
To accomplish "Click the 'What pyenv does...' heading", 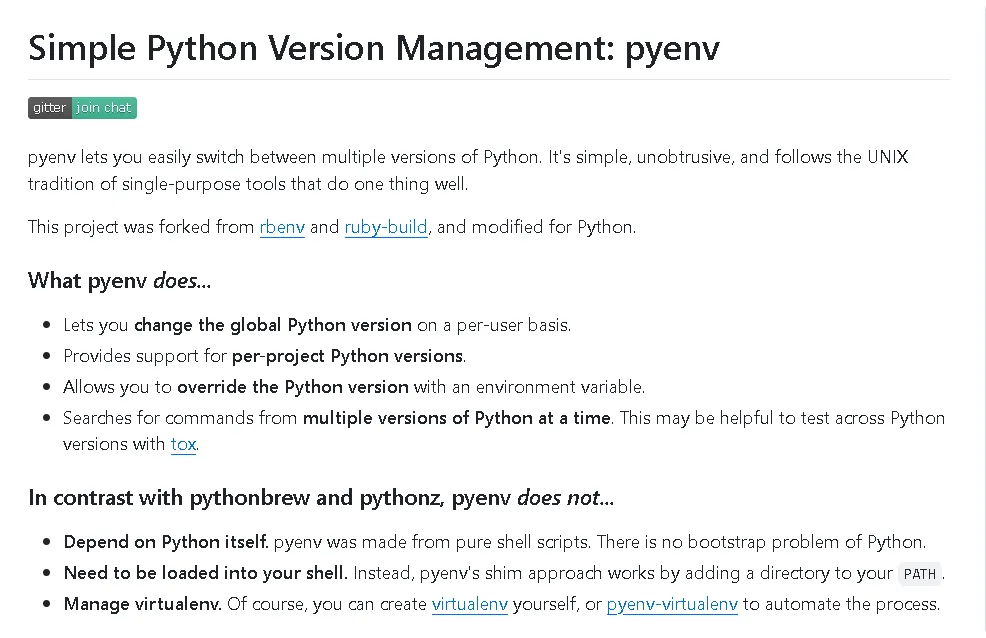I will (x=119, y=280).
